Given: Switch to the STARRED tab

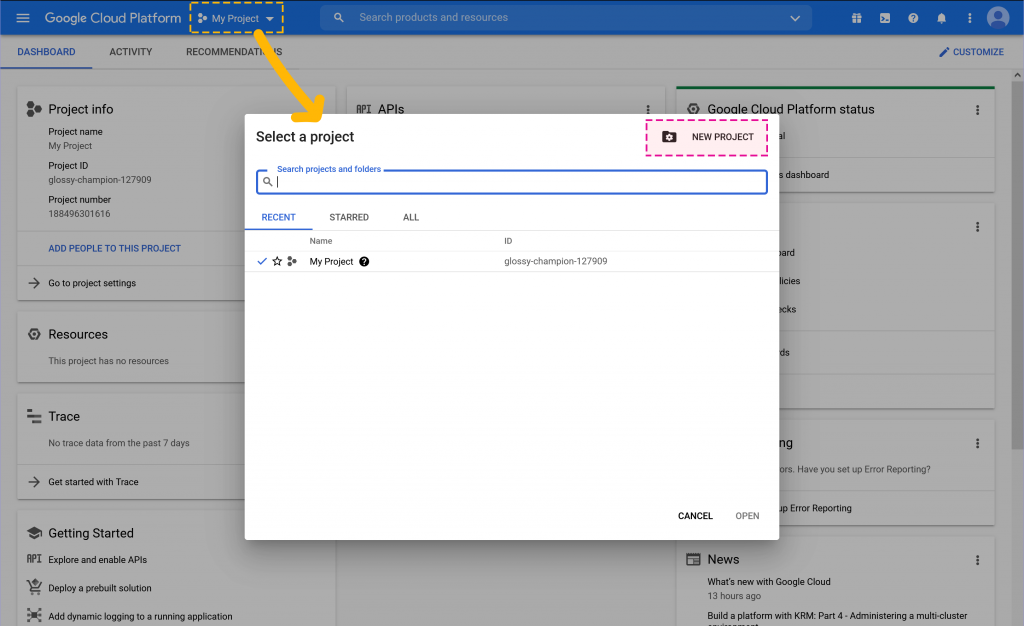Looking at the screenshot, I should [349, 217].
